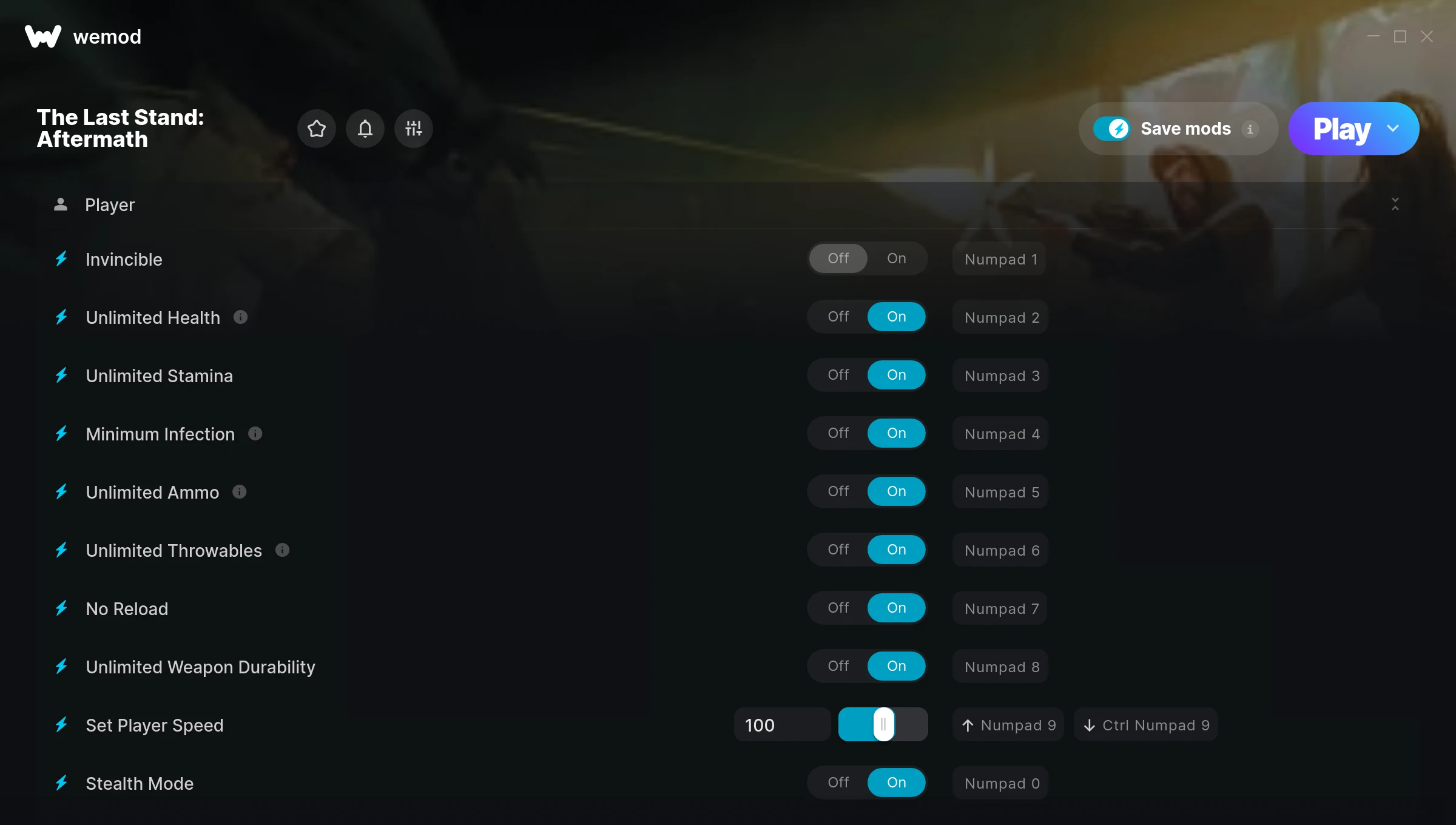The width and height of the screenshot is (1456, 825).
Task: Toggle the Save mods switch
Action: pyautogui.click(x=1111, y=129)
